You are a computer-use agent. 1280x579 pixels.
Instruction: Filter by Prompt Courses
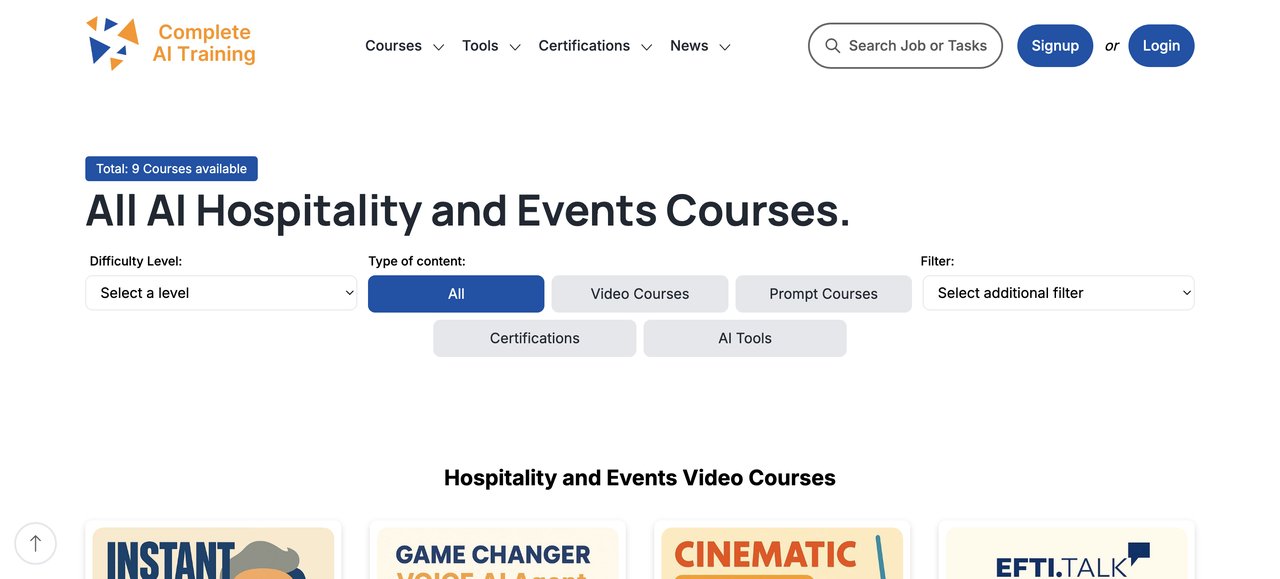tap(823, 294)
